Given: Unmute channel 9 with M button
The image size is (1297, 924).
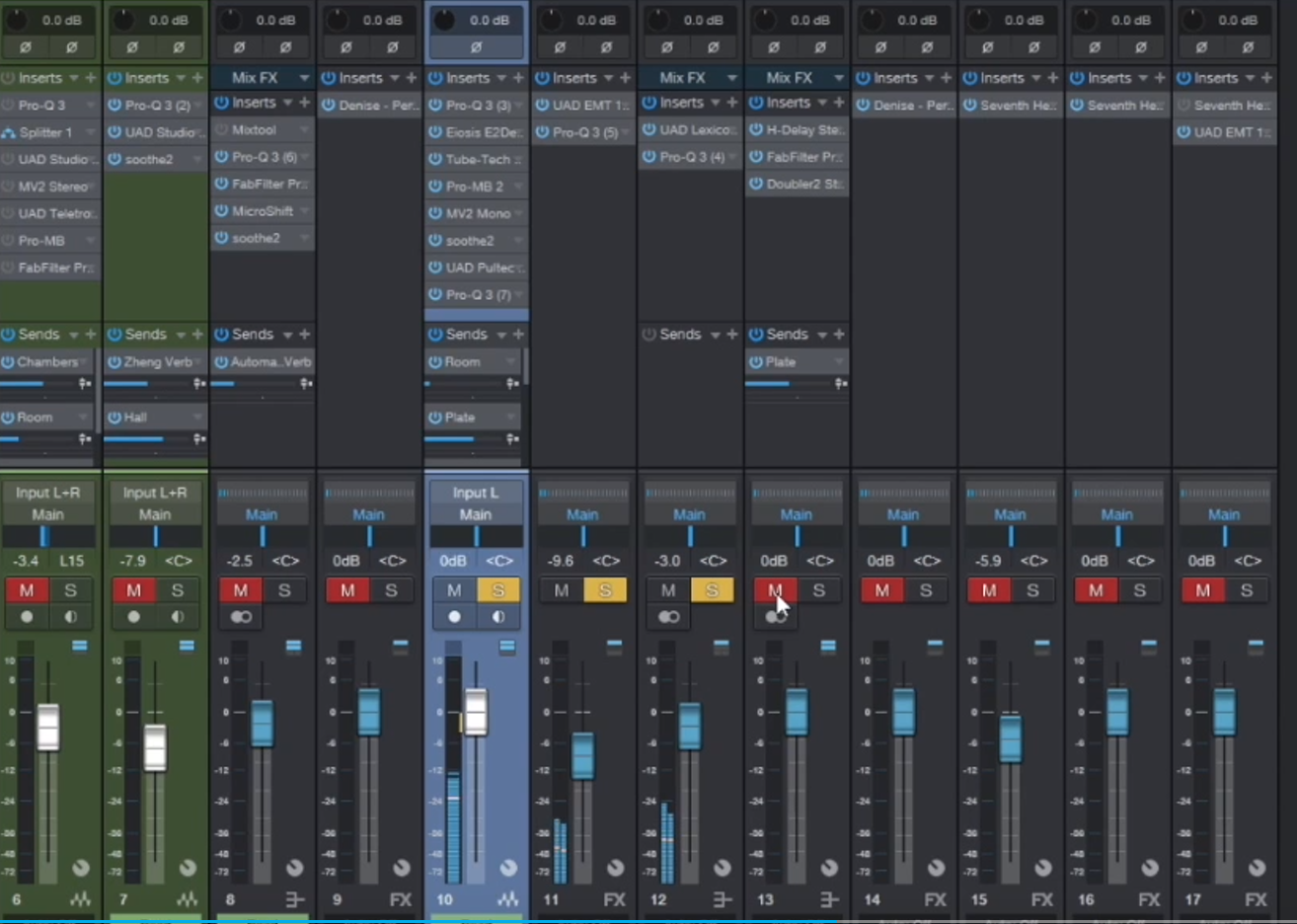Looking at the screenshot, I should coord(347,590).
